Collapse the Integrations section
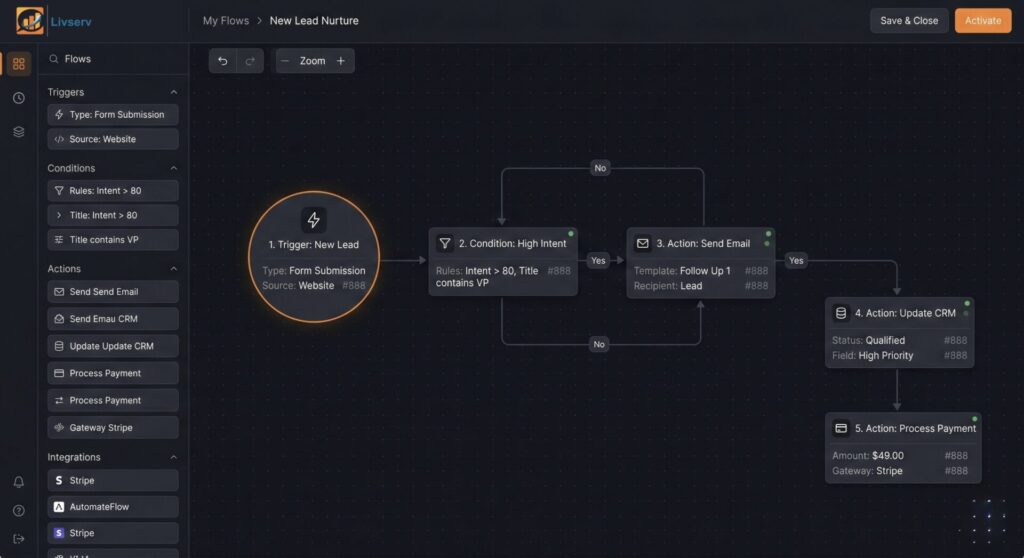This screenshot has height=558, width=1024. tap(173, 457)
